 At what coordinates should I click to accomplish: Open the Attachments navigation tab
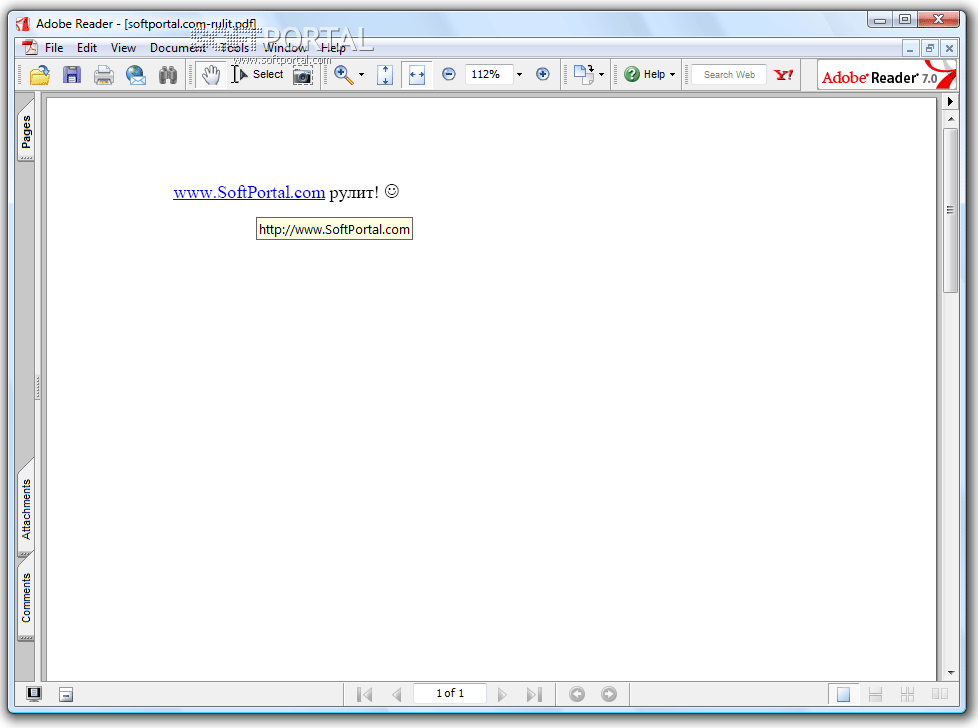[x=26, y=508]
